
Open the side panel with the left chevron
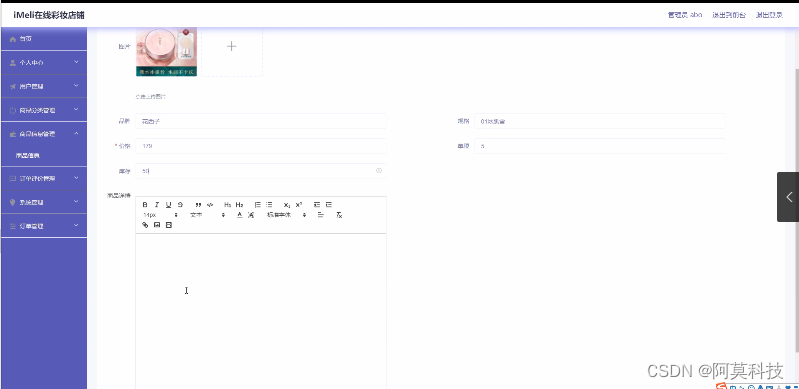[x=788, y=197]
